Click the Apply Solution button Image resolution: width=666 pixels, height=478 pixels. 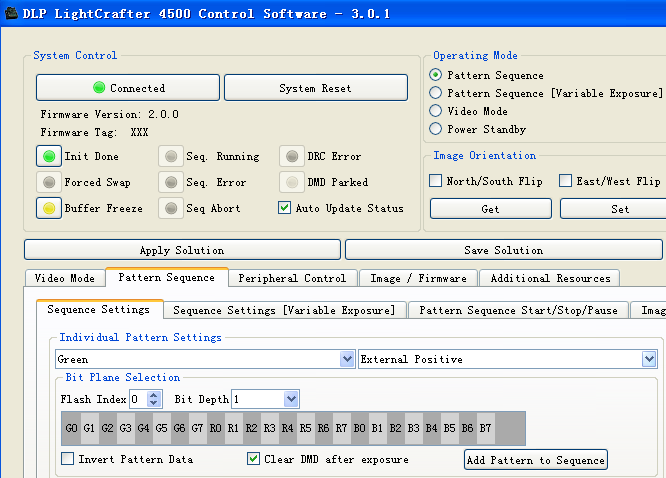(x=182, y=250)
